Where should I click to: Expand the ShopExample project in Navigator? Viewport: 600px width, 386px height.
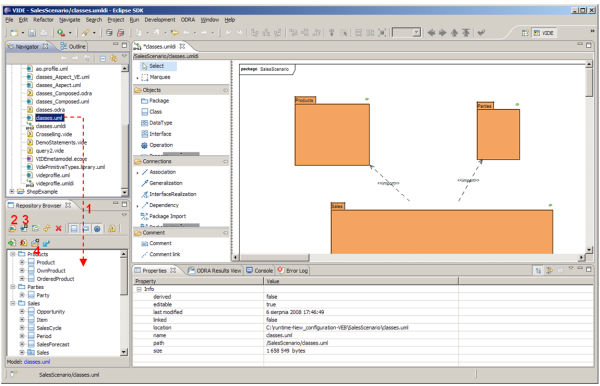coord(12,191)
